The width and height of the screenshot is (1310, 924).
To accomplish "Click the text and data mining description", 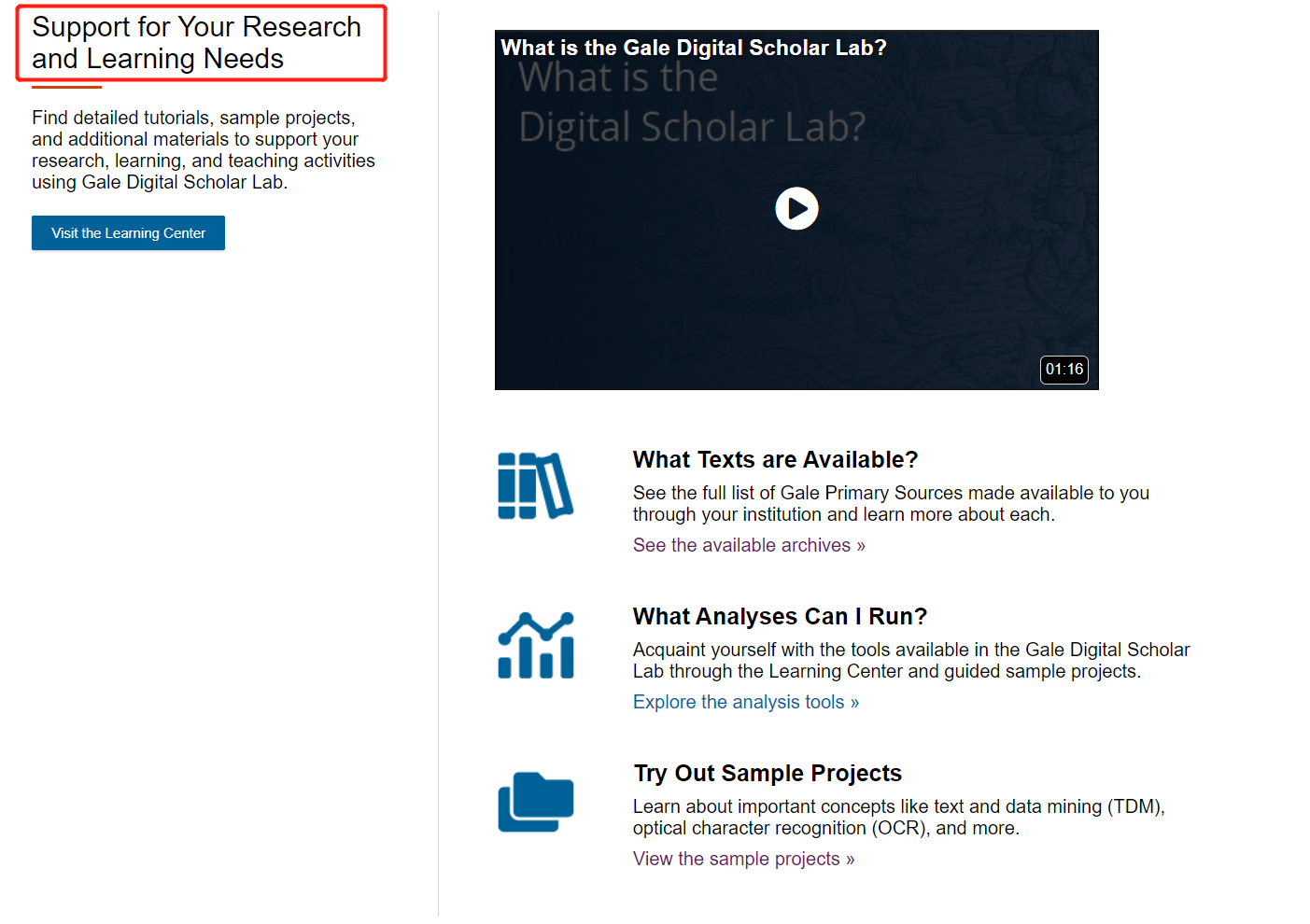I will click(x=898, y=818).
